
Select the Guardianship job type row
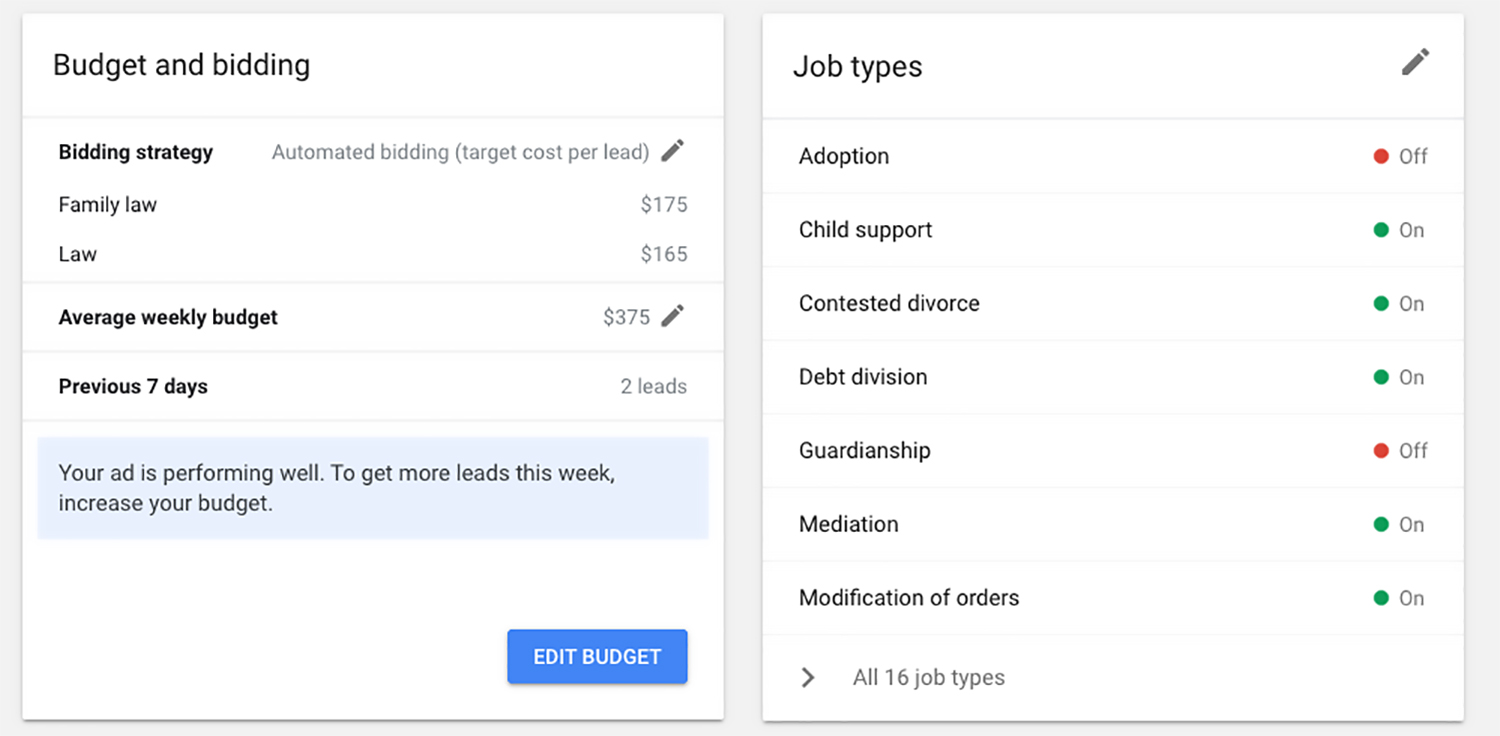[864, 451]
